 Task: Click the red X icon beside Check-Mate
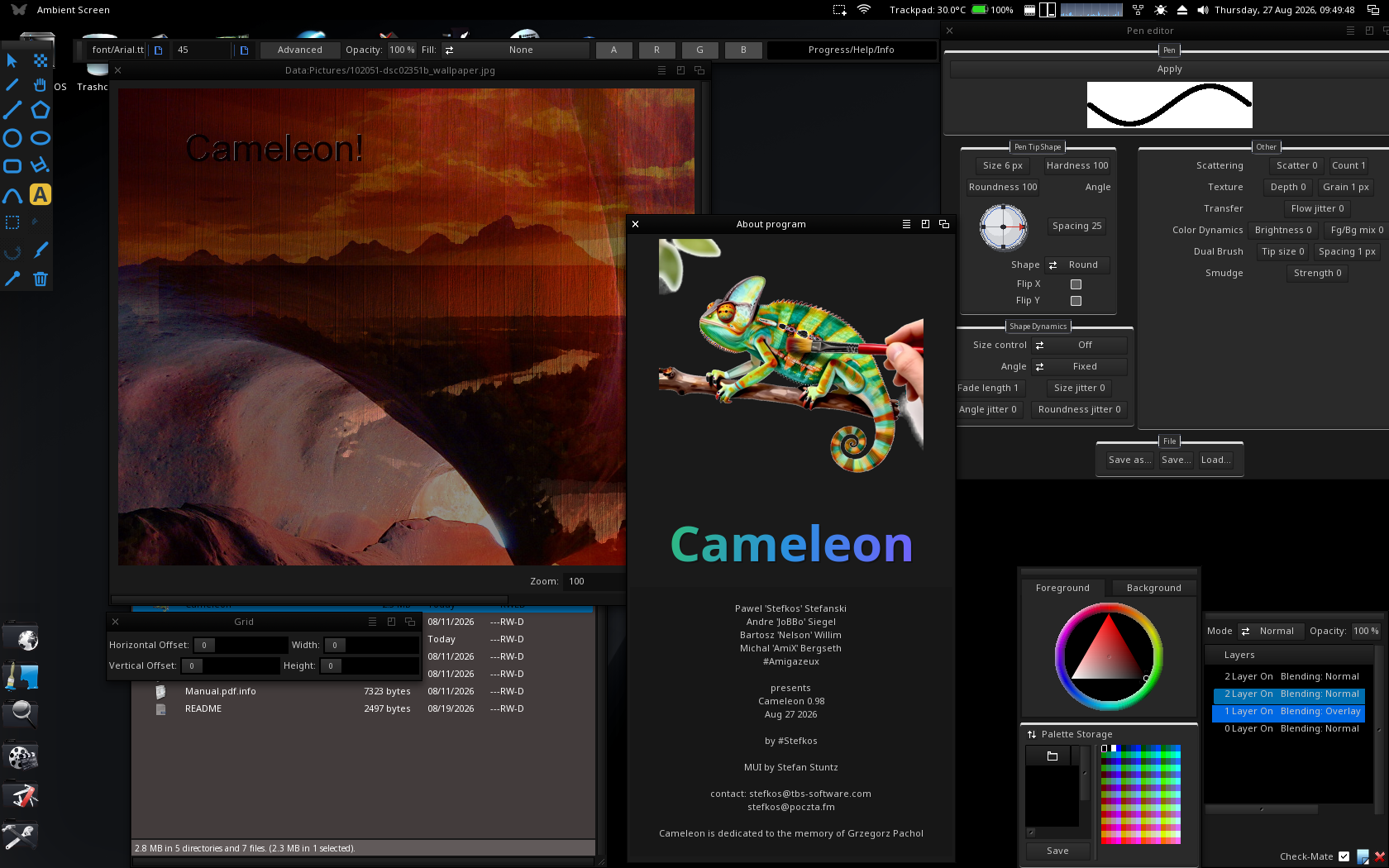tap(1379, 856)
